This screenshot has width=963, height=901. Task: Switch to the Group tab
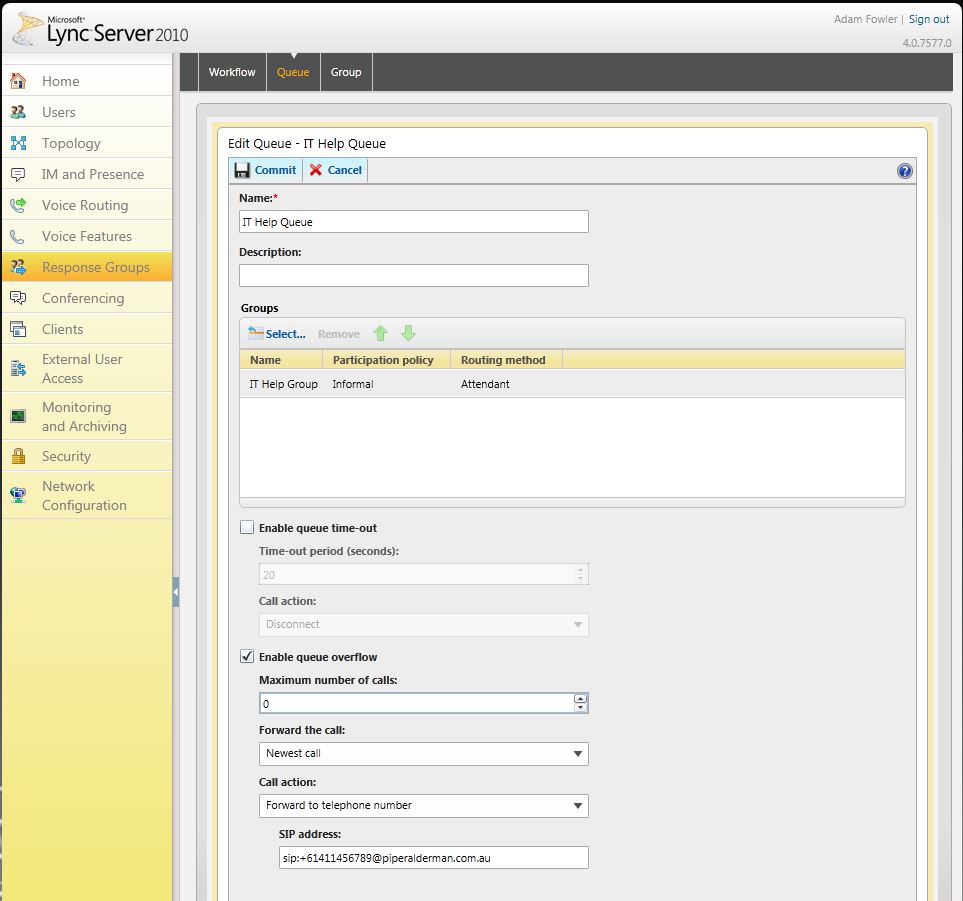coord(346,72)
